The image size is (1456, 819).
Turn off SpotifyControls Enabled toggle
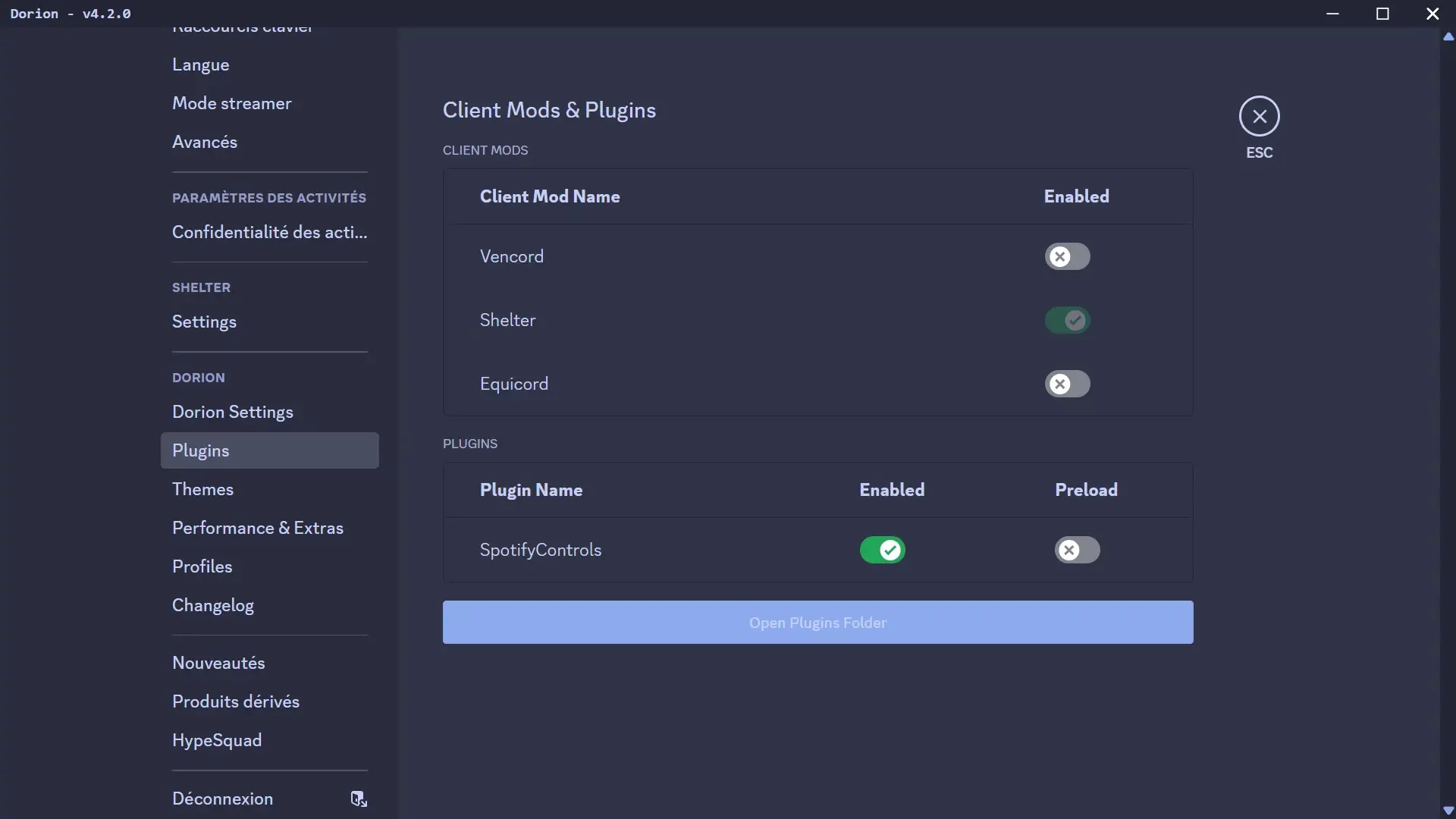(x=882, y=550)
